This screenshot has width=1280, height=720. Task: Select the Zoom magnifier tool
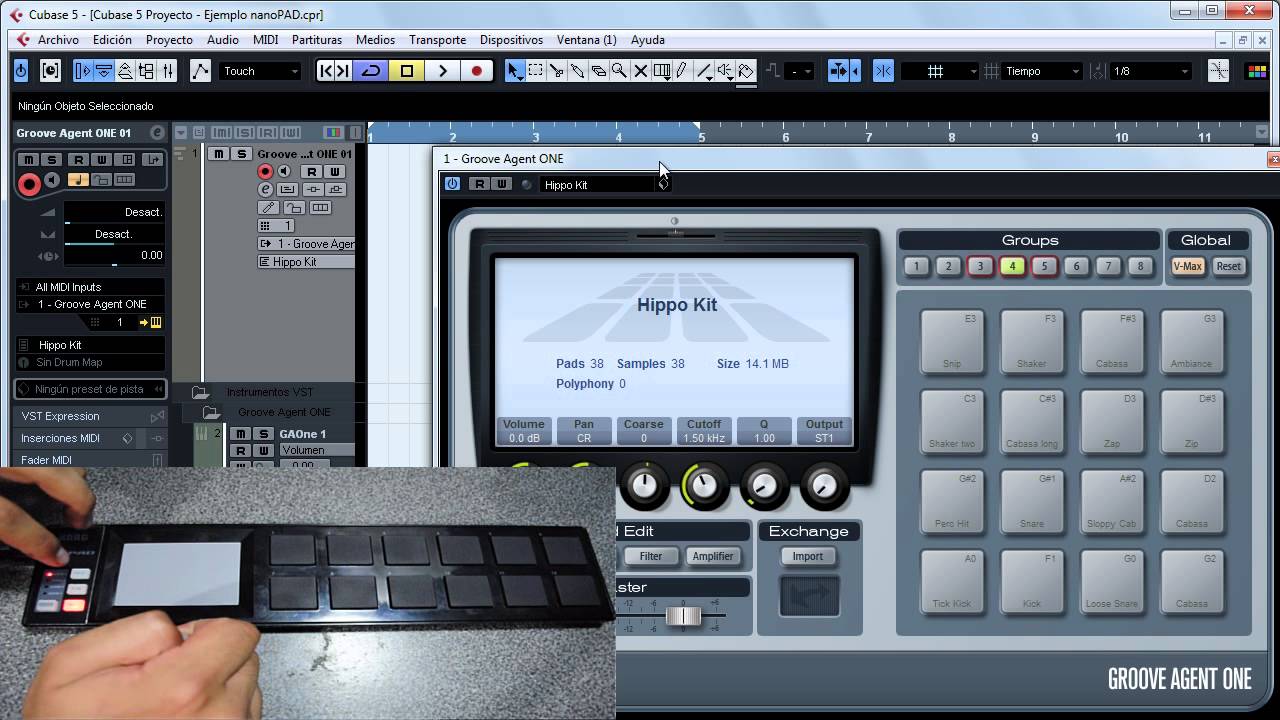coord(619,71)
